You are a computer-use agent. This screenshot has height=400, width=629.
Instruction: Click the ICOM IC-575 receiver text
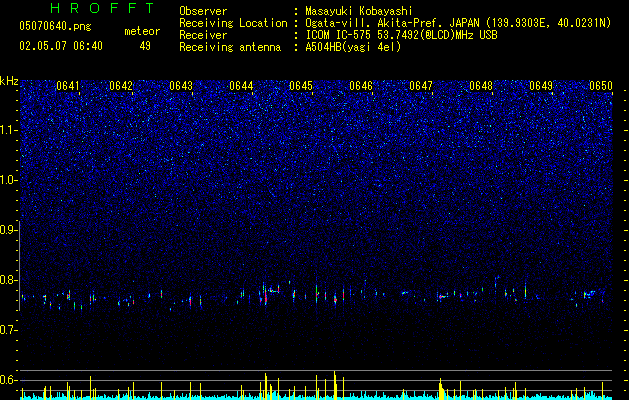click(x=401, y=35)
